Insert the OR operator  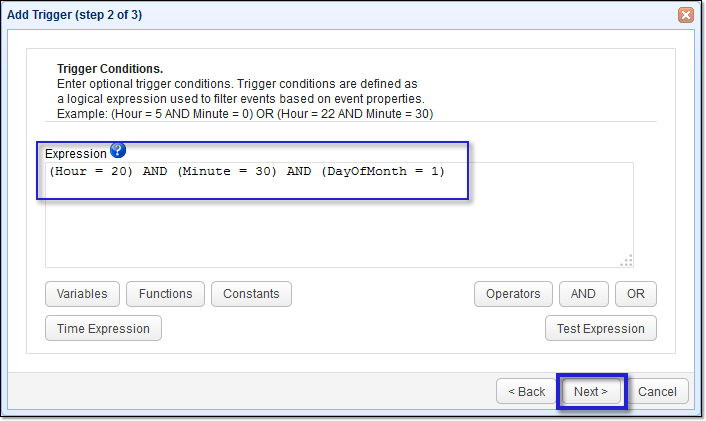click(x=635, y=294)
